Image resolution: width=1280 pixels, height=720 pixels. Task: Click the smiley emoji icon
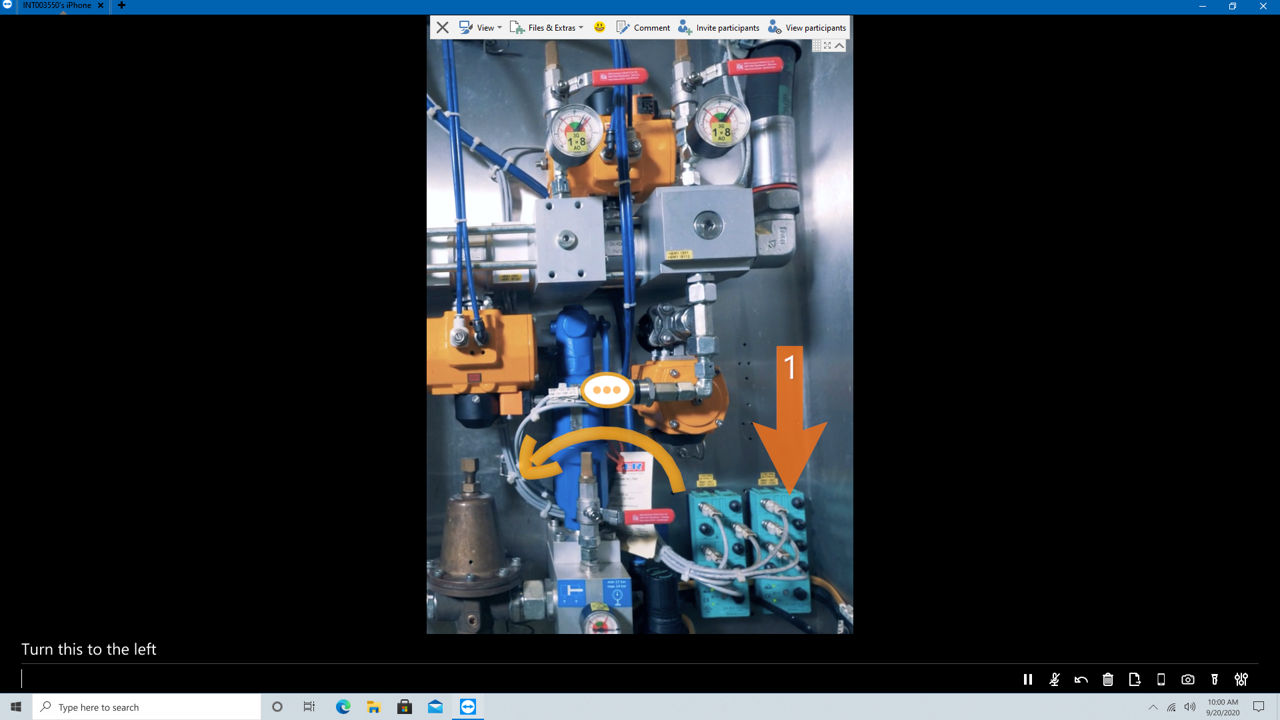click(600, 27)
